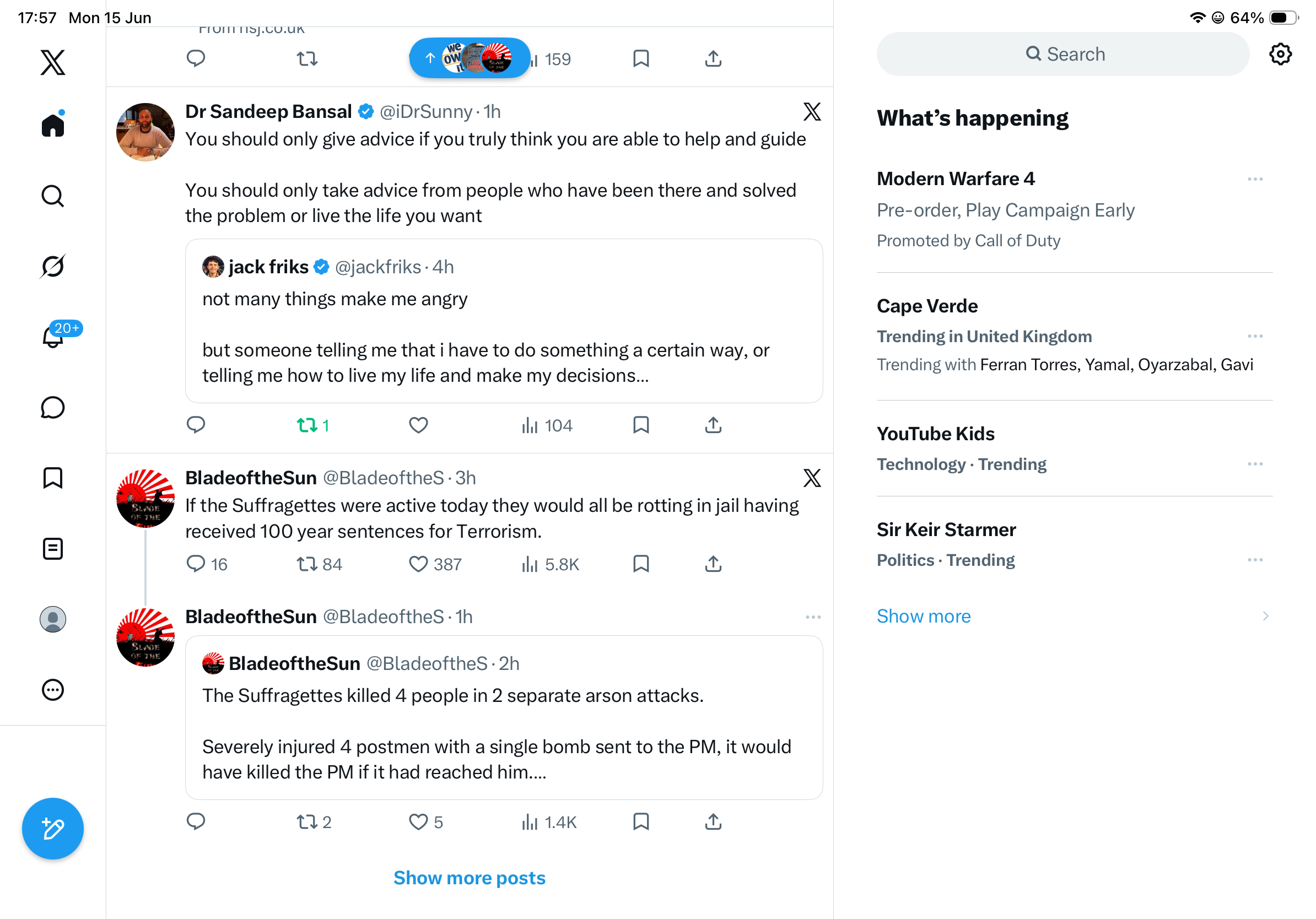Open the Profile tab in the sidebar
1316x919 pixels.
[53, 619]
